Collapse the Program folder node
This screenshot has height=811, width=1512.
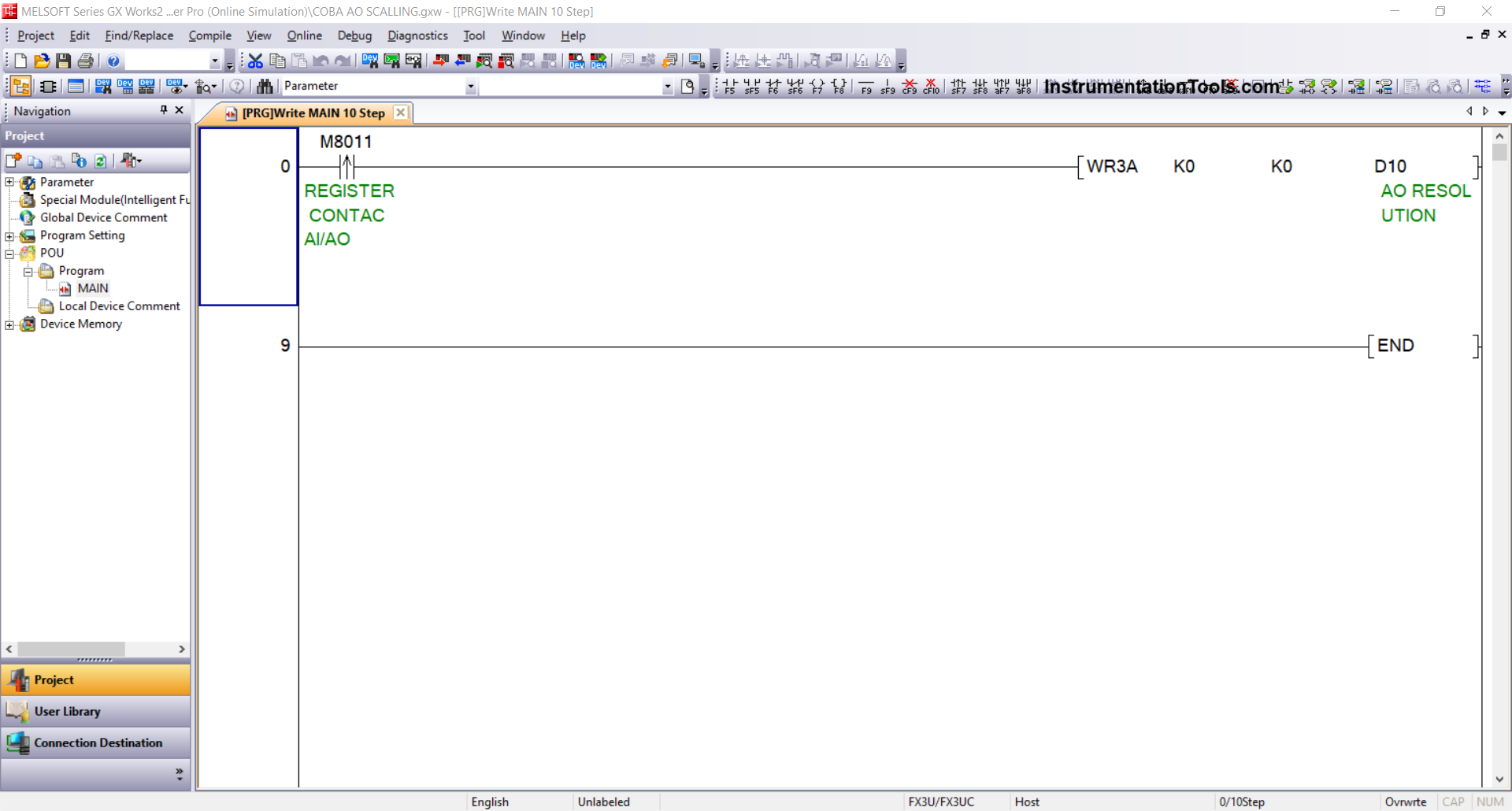point(28,272)
